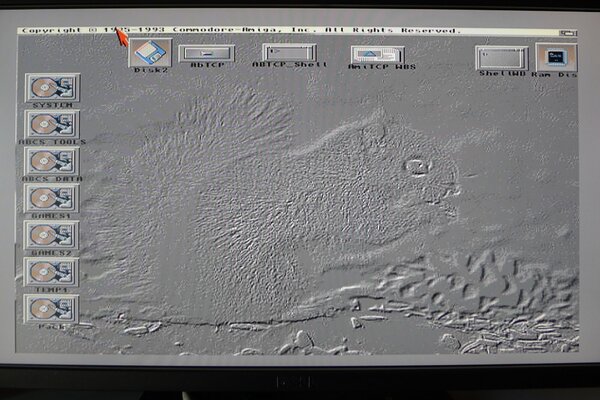
Task: Launch the AbTCP icon
Action: [207, 53]
